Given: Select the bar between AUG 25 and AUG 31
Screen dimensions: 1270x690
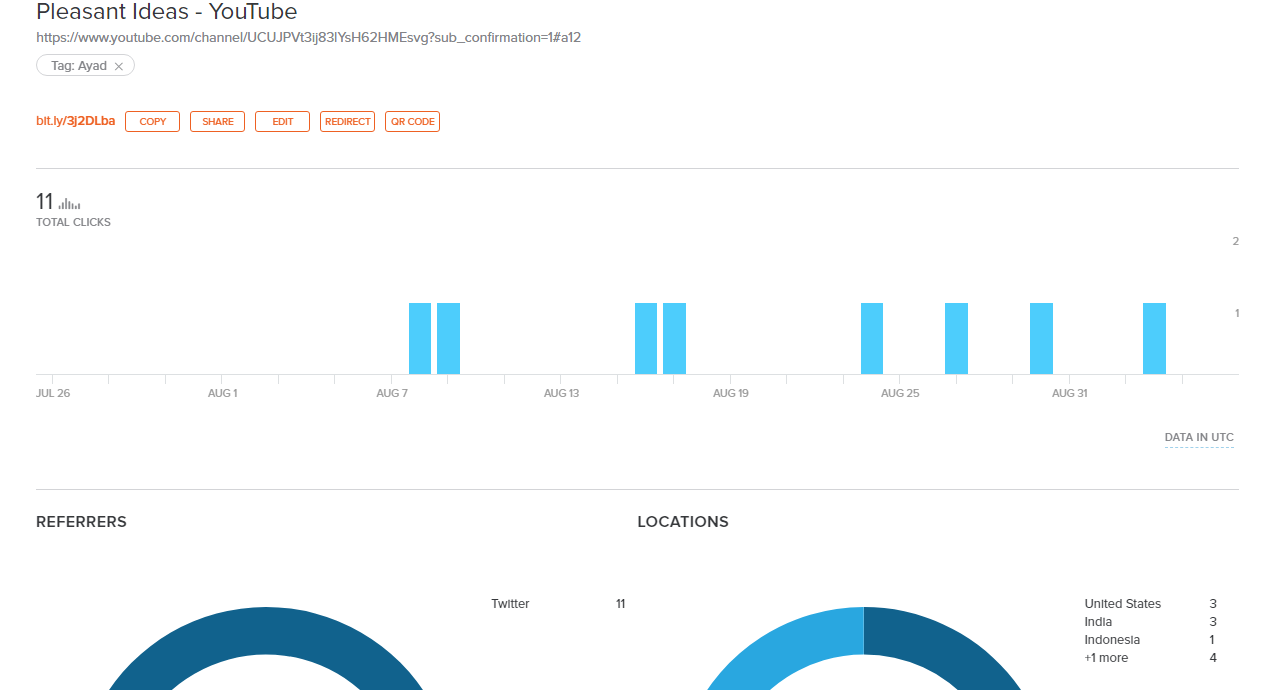Looking at the screenshot, I should click(957, 339).
